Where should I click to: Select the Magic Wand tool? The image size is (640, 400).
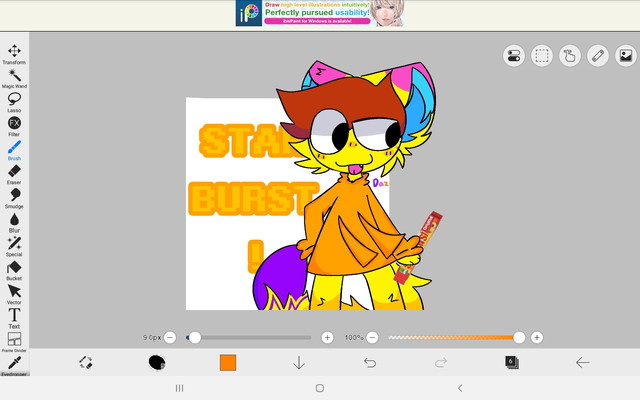tap(14, 78)
